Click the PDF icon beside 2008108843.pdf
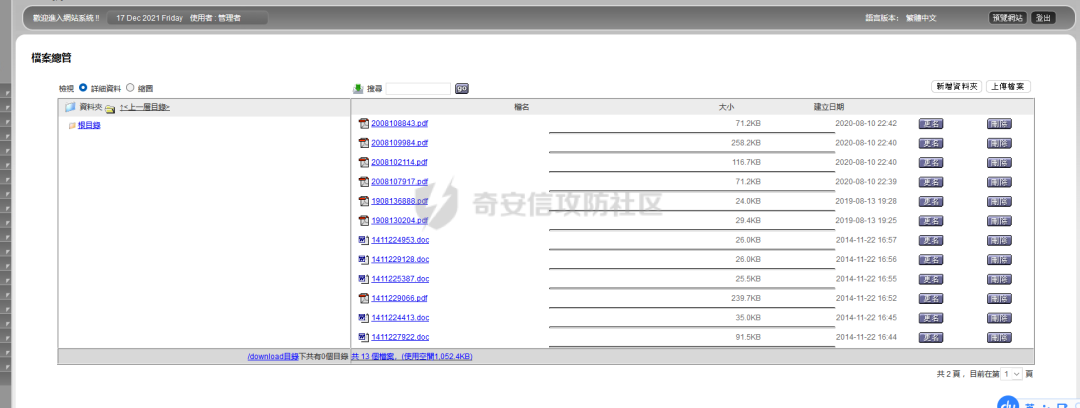This screenshot has height=408, width=1080. tap(364, 123)
